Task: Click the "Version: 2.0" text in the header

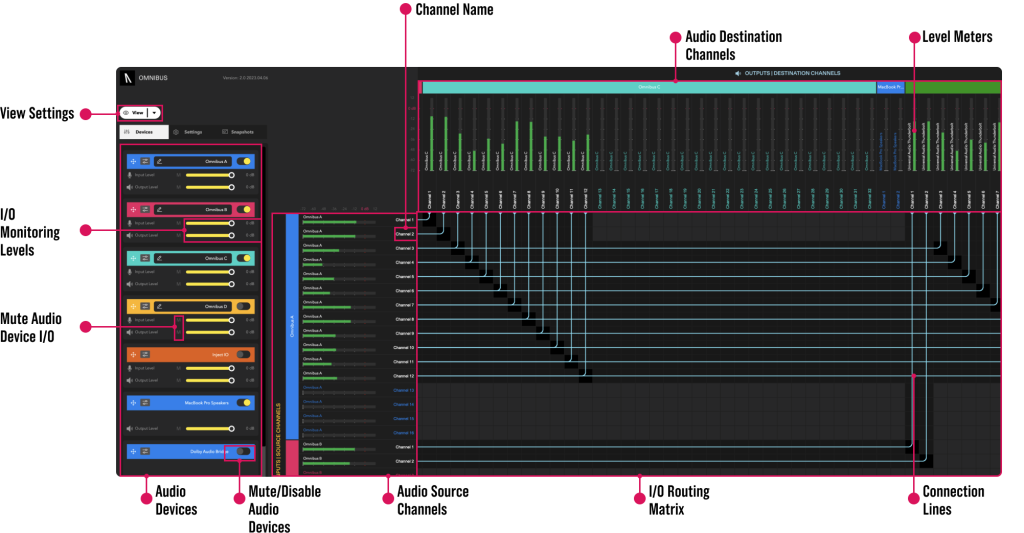Action: (246, 78)
